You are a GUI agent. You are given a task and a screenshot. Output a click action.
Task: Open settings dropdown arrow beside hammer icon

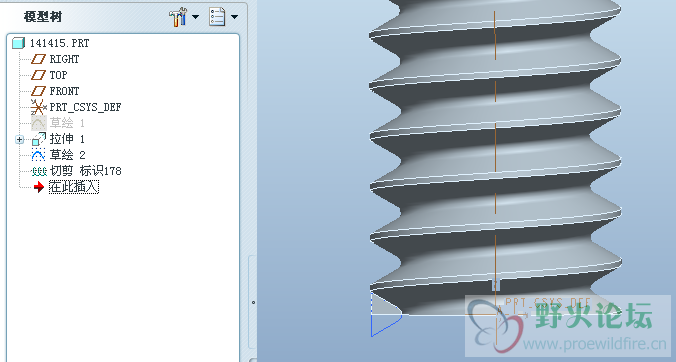point(195,17)
